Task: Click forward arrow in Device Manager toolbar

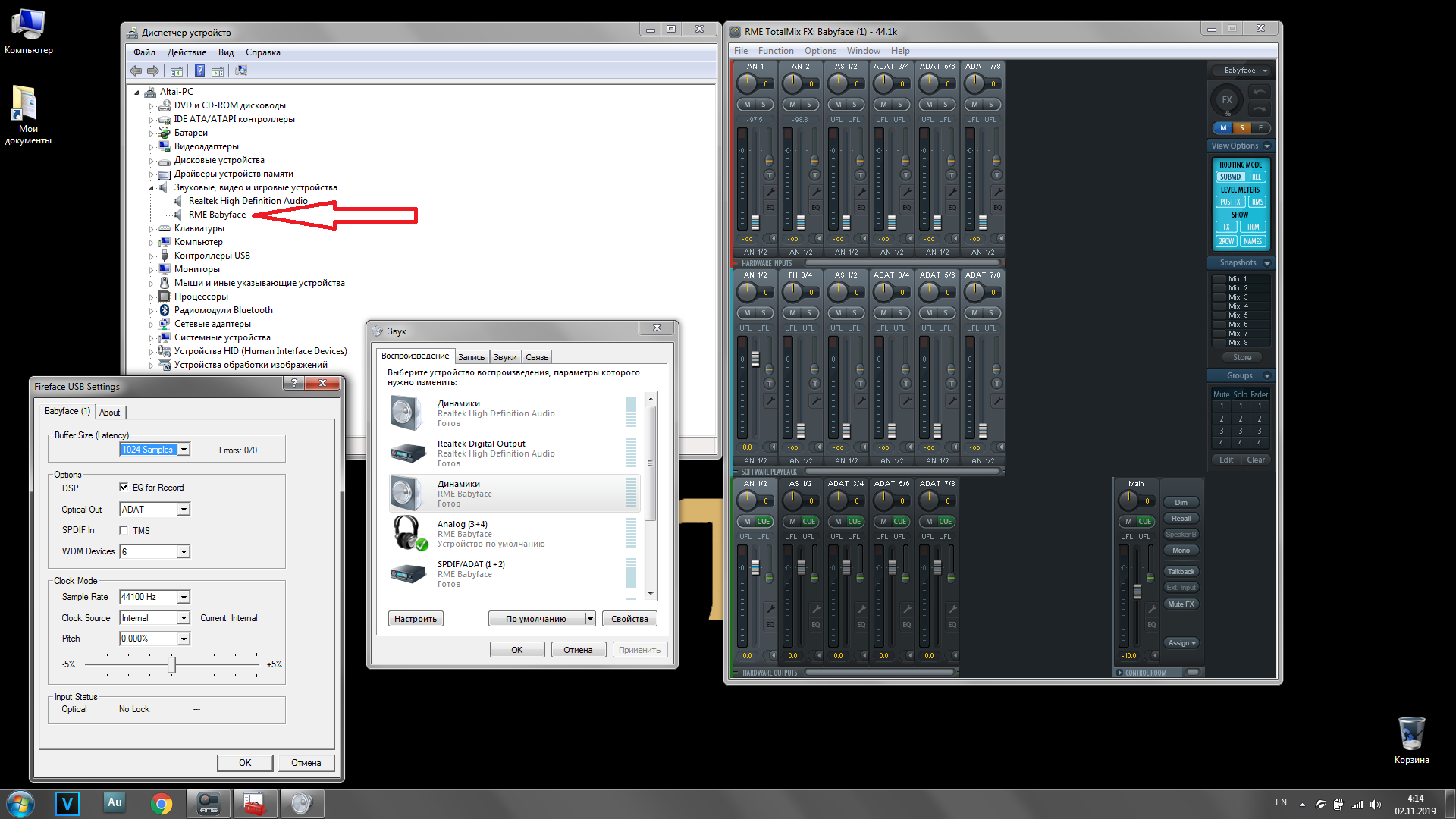Action: click(153, 71)
